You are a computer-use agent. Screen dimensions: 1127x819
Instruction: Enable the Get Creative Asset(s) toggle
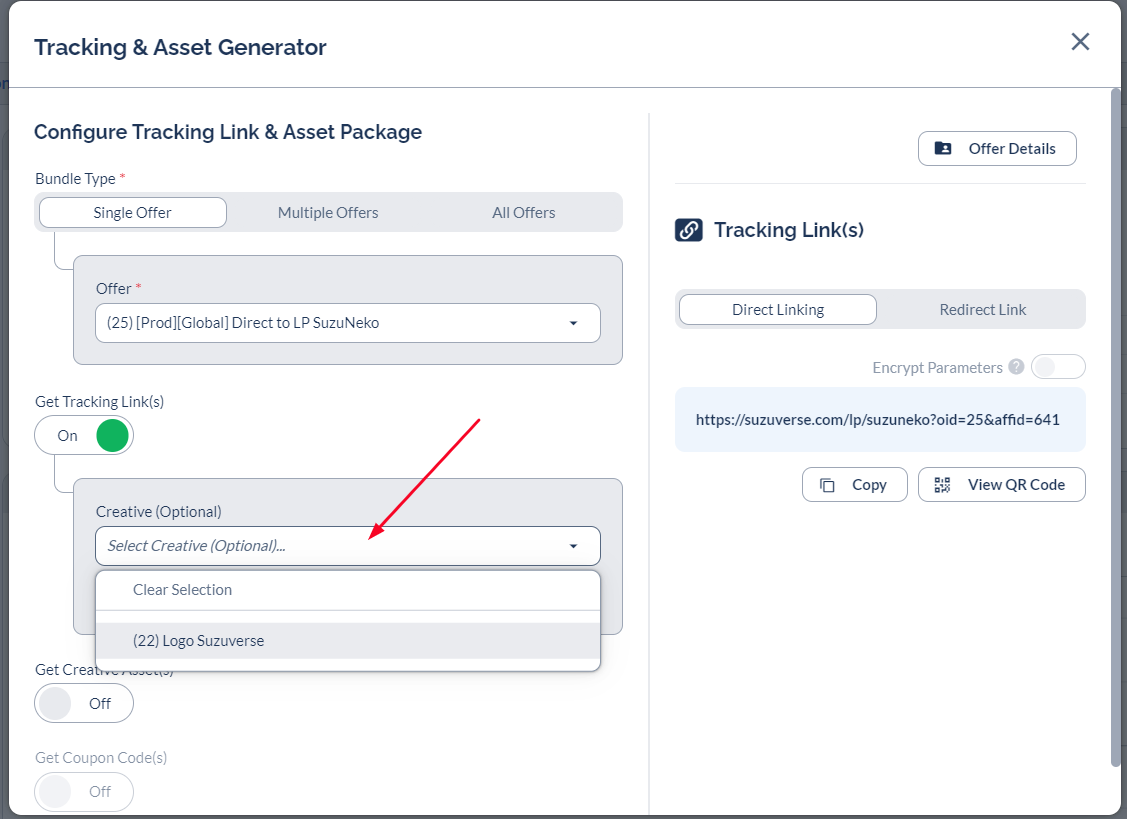pos(84,703)
